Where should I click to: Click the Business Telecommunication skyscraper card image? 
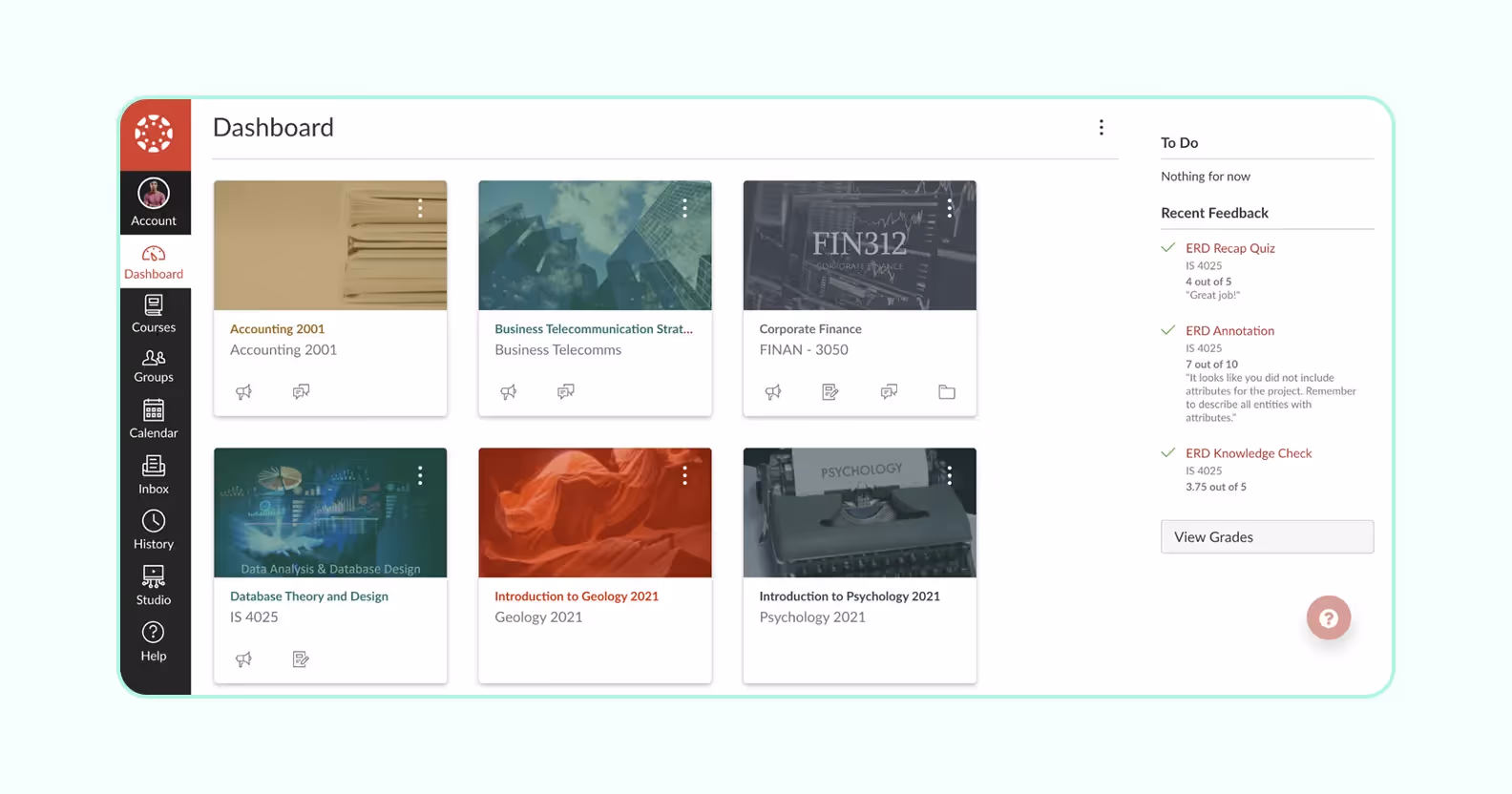coord(595,245)
